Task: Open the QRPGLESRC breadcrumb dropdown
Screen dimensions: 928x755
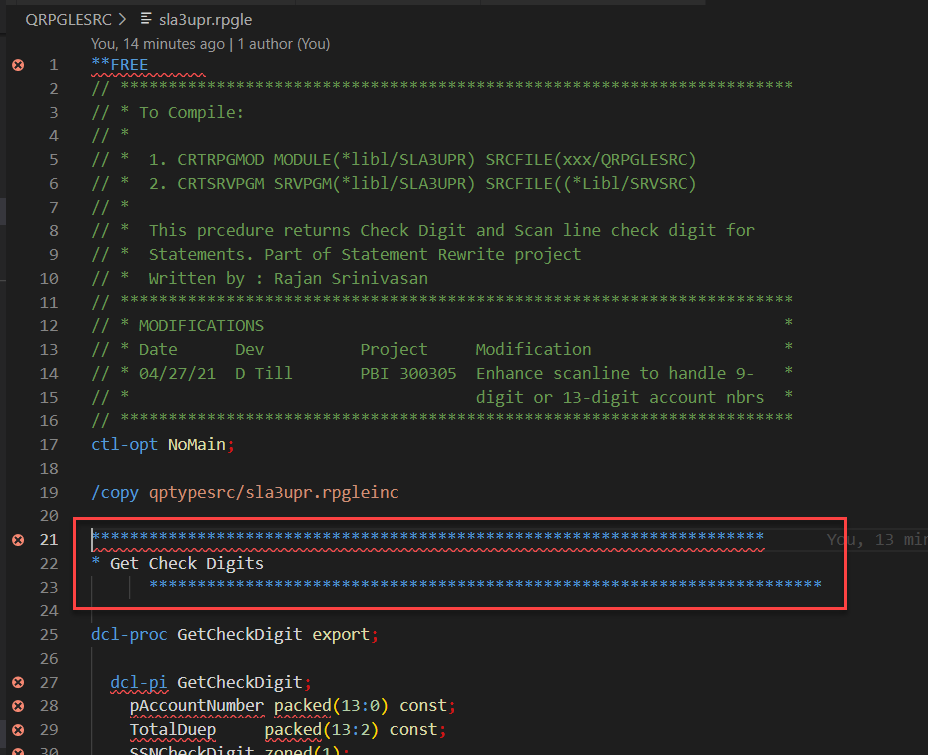Action: (70, 18)
